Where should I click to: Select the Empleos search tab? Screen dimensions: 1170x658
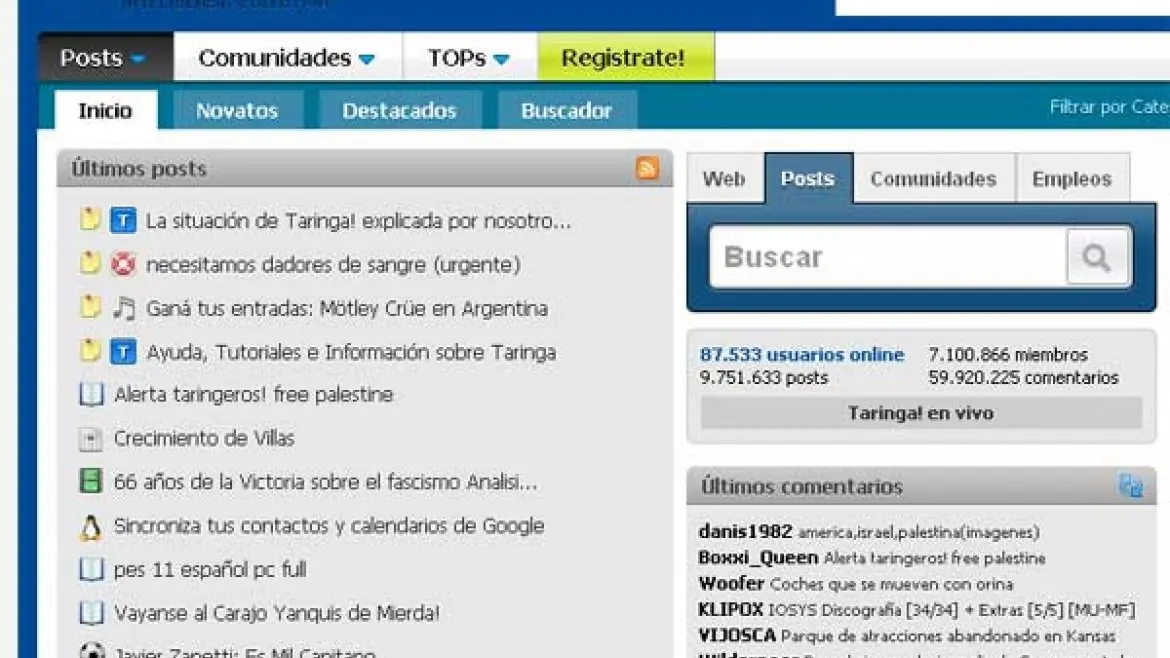click(1072, 178)
